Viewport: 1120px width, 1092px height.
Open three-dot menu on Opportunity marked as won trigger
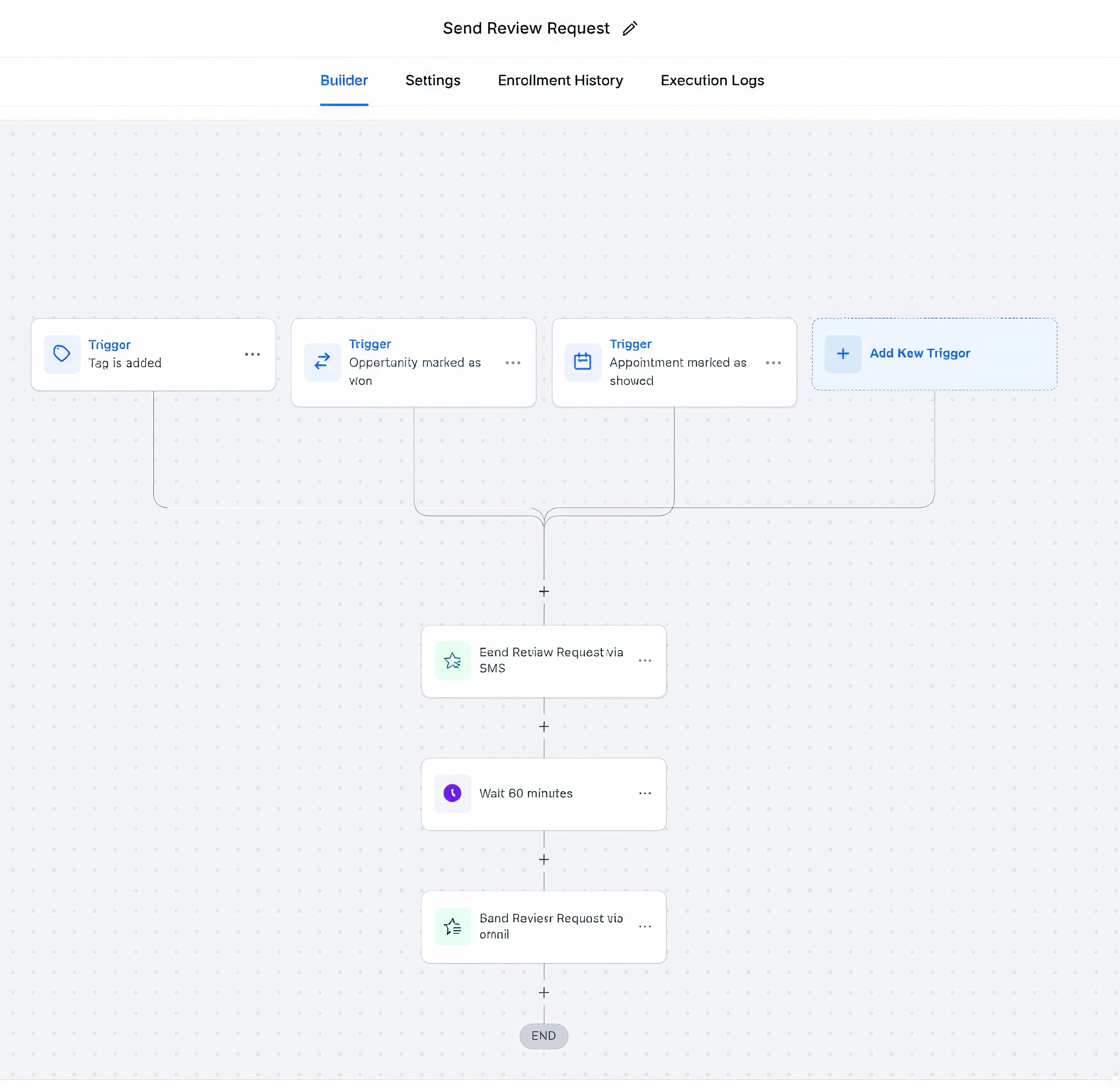512,362
